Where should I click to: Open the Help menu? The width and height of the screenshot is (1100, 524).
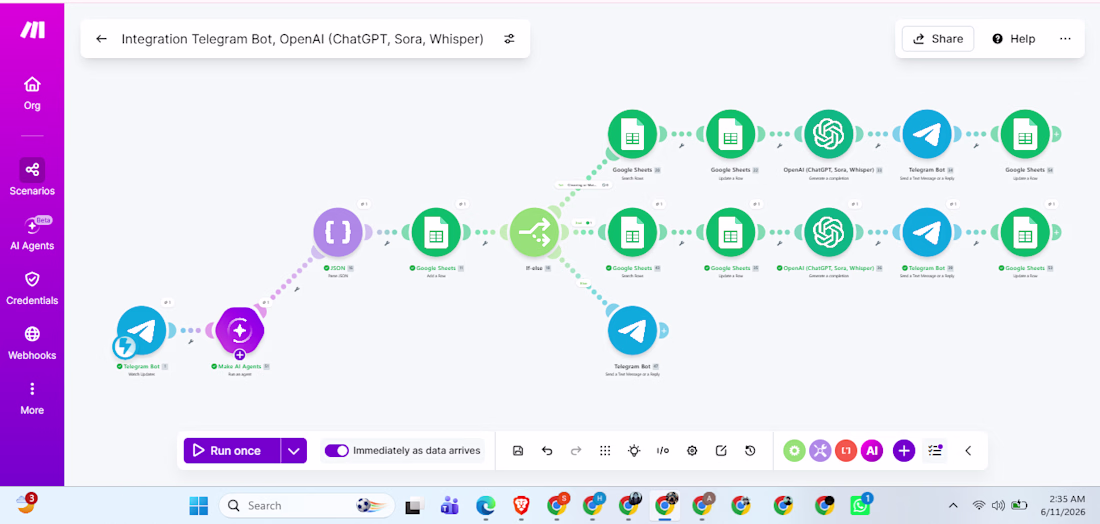(1014, 39)
